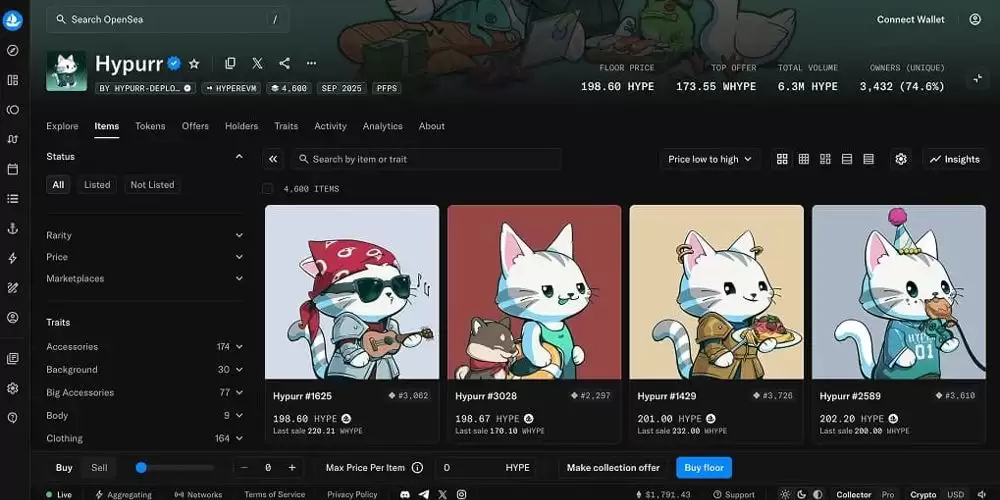Expand the Price filter

click(145, 257)
